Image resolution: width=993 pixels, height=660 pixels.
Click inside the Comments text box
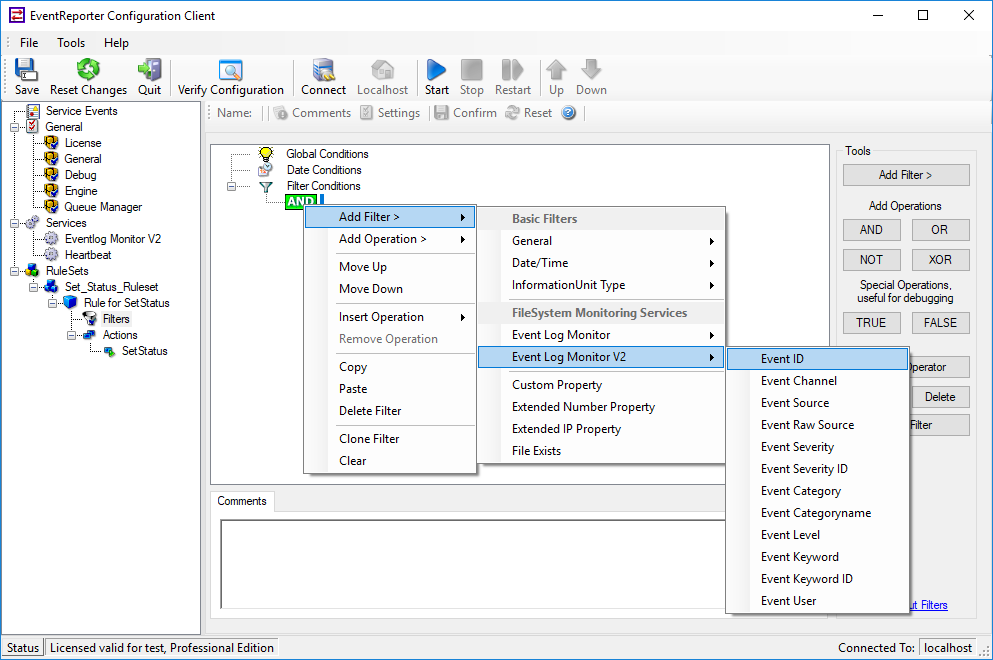click(472, 564)
